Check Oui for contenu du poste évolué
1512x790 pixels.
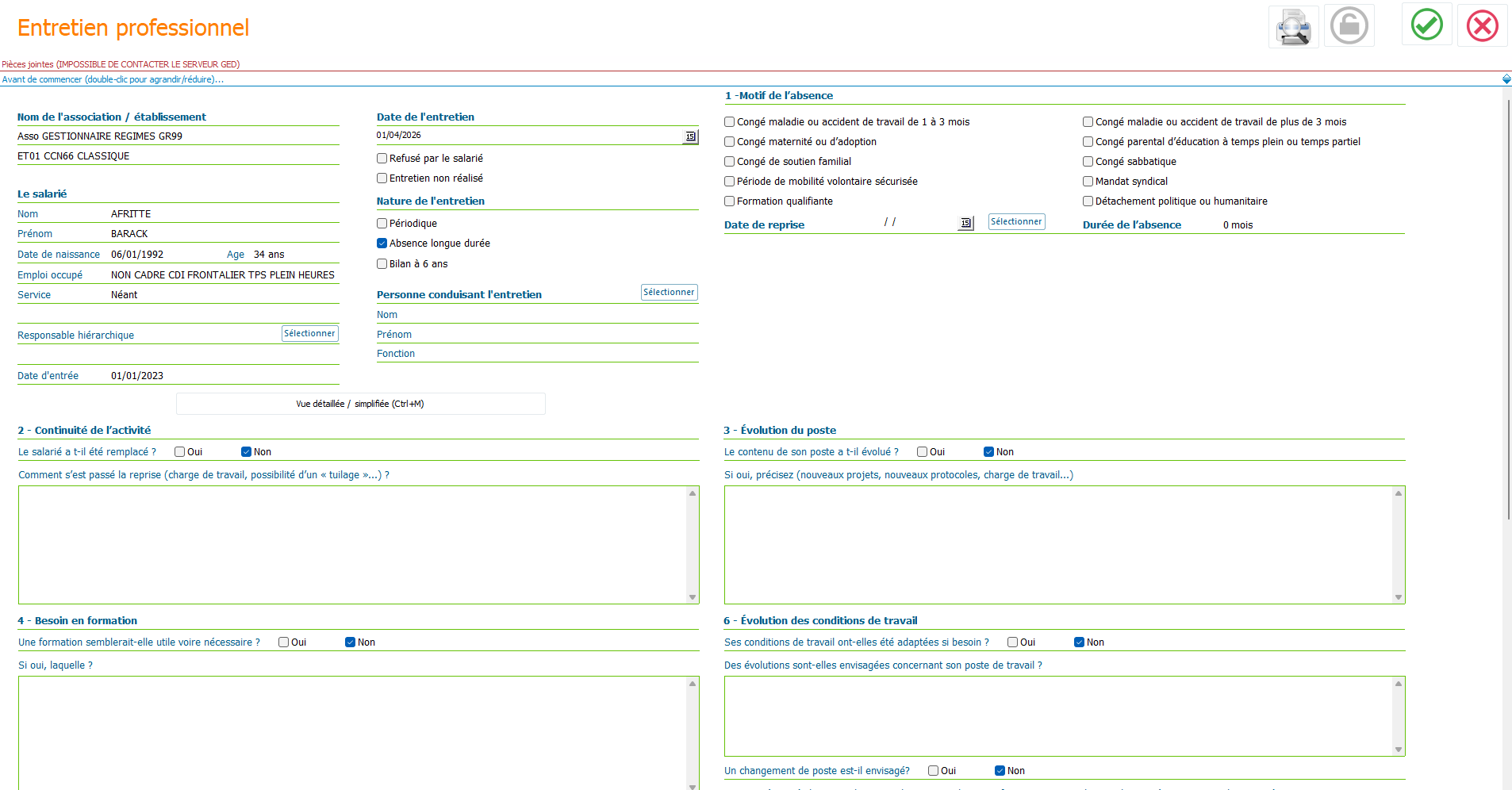(922, 452)
